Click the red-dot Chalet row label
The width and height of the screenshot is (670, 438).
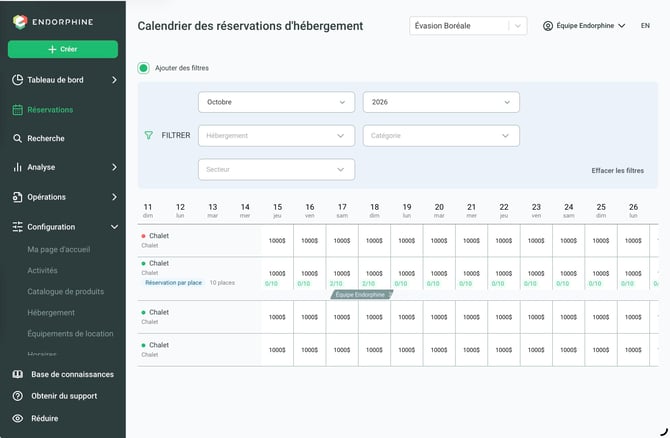point(159,236)
